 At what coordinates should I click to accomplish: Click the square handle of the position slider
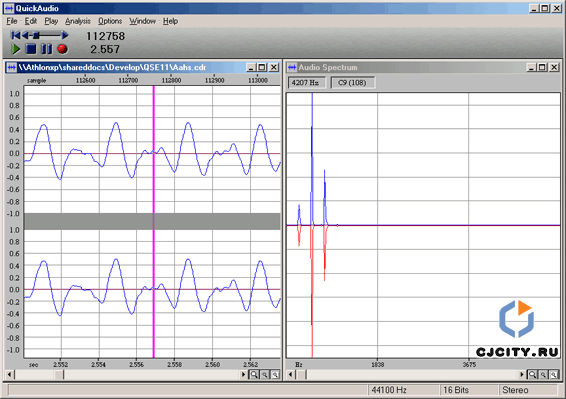(x=36, y=35)
